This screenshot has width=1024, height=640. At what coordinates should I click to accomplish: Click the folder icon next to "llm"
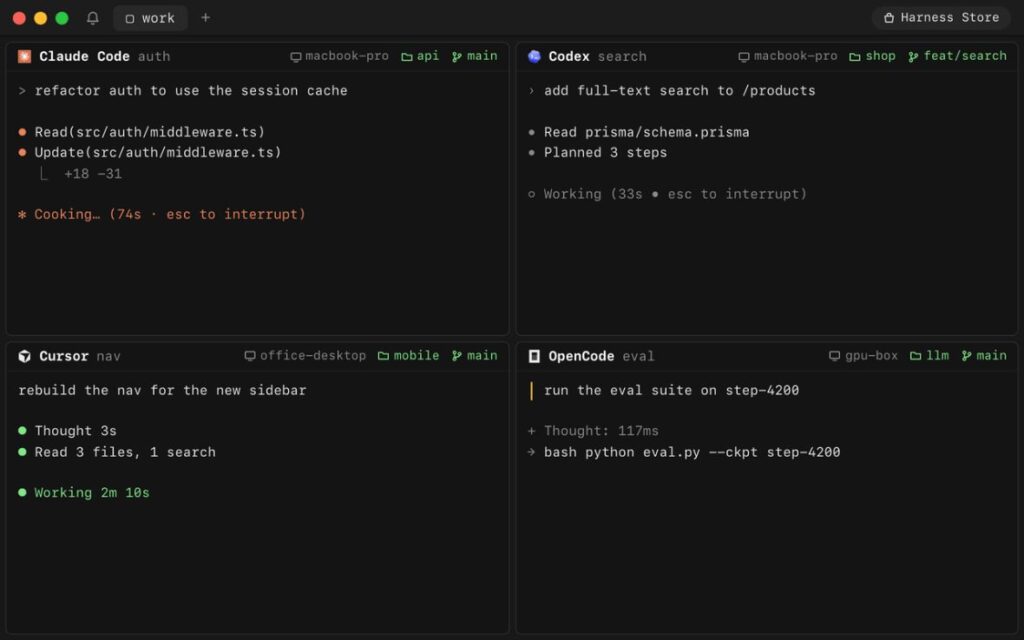pos(916,356)
